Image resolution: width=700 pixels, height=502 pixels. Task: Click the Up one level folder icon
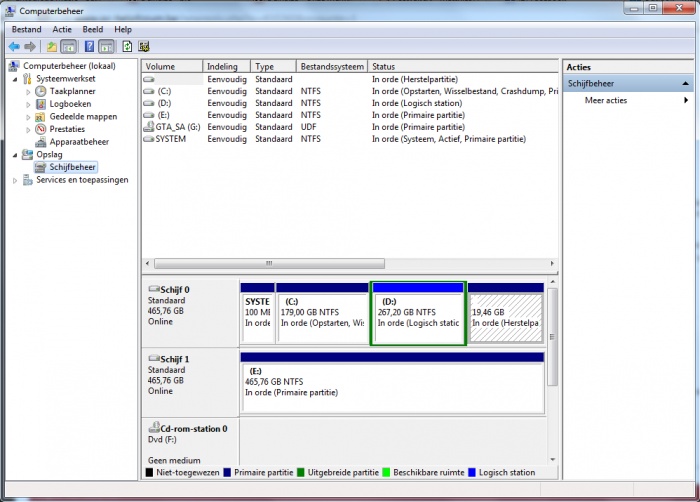click(51, 46)
